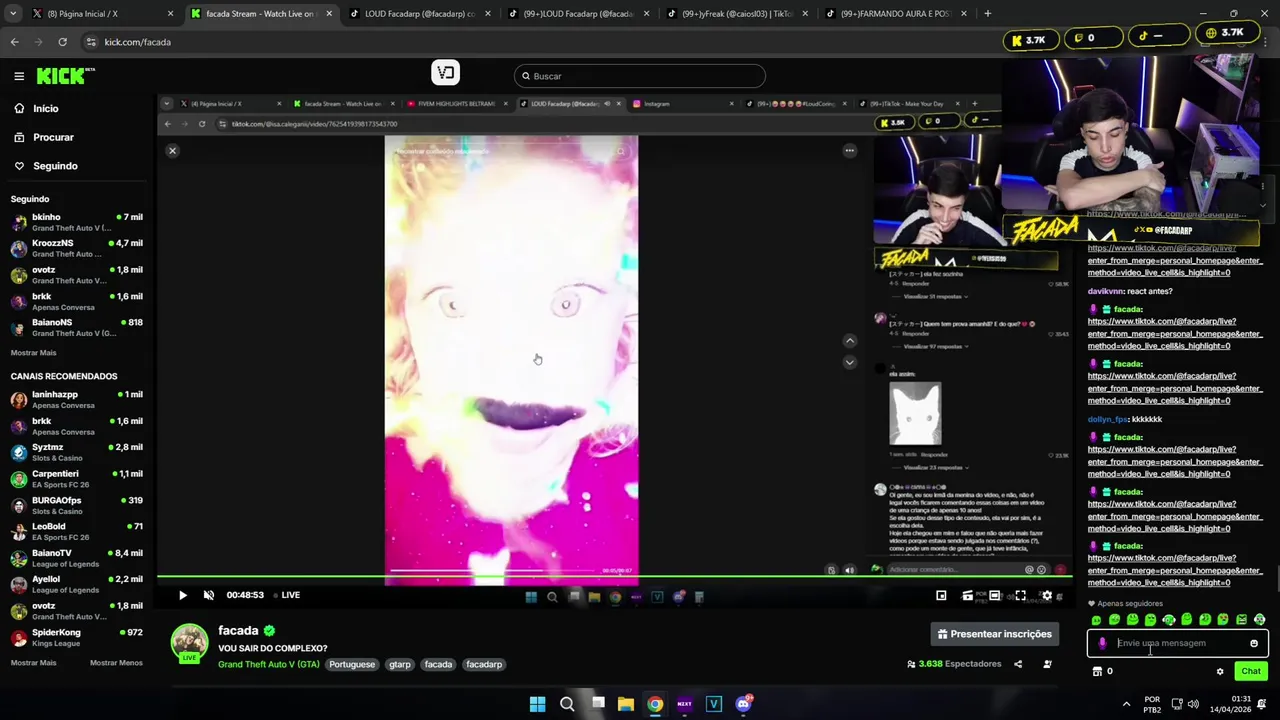Resume the stream with the play button

pos(182,595)
